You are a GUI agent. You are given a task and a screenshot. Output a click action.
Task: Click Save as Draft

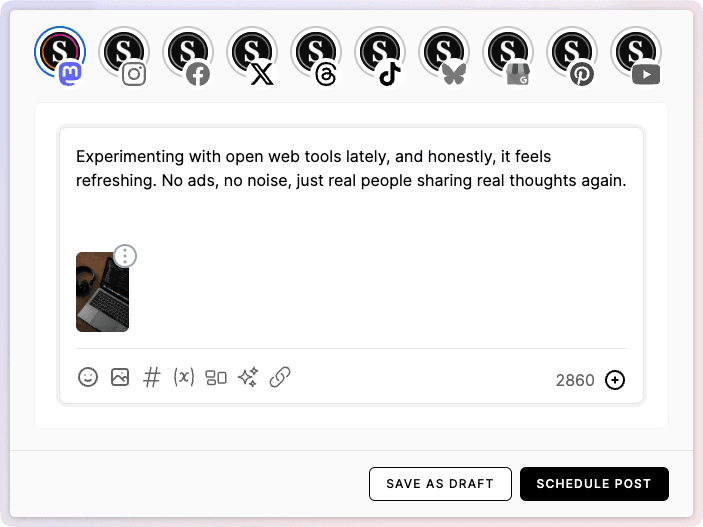click(x=440, y=484)
